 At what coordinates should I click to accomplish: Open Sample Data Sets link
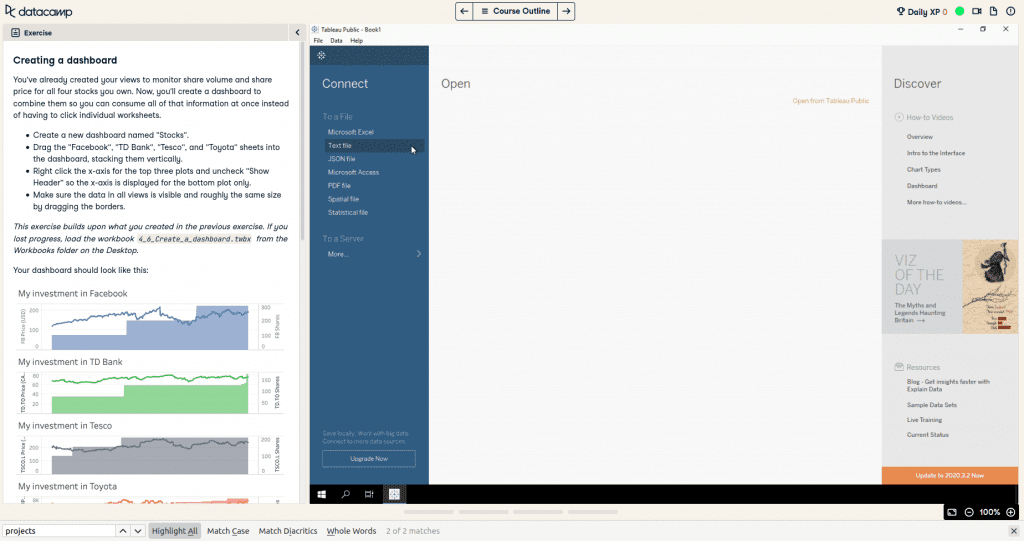pos(931,405)
